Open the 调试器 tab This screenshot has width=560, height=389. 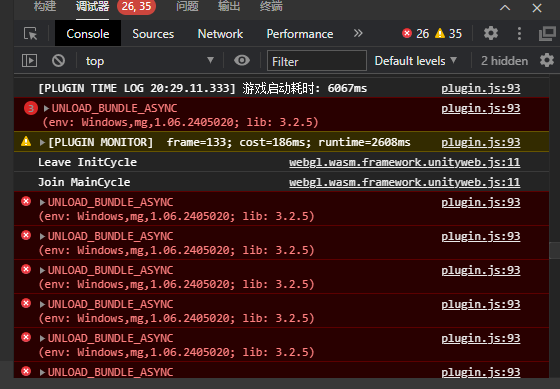(x=92, y=6)
